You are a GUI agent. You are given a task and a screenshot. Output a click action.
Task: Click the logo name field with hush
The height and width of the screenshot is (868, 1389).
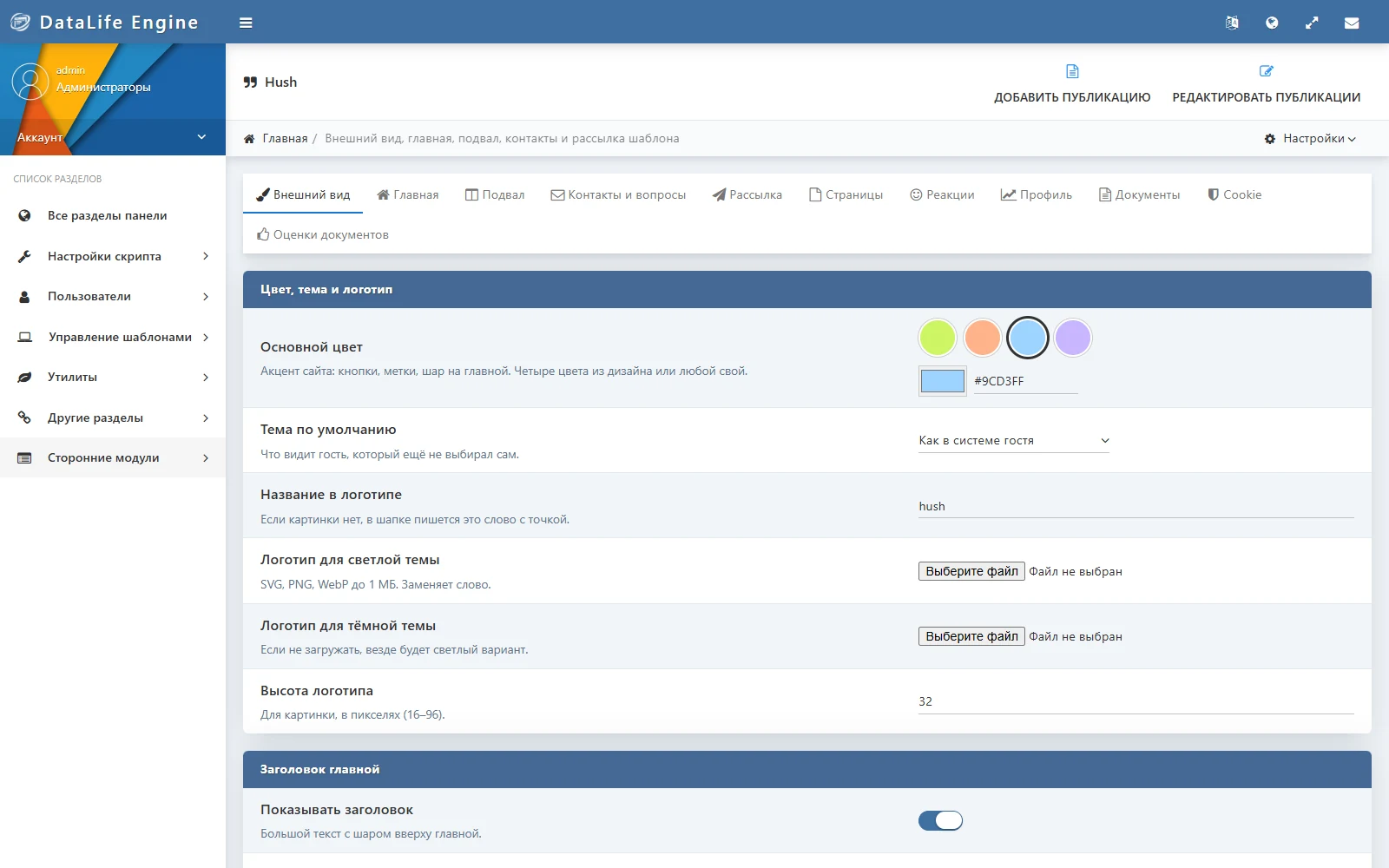tap(1136, 506)
